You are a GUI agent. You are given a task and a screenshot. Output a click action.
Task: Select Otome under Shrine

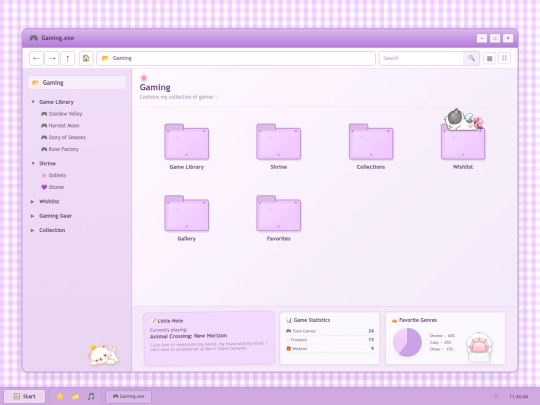[x=53, y=187]
